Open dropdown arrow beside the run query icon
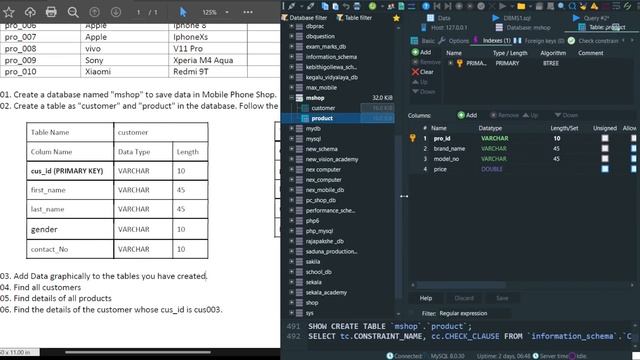Screen dimensions: 640x360 [x=511, y=6]
